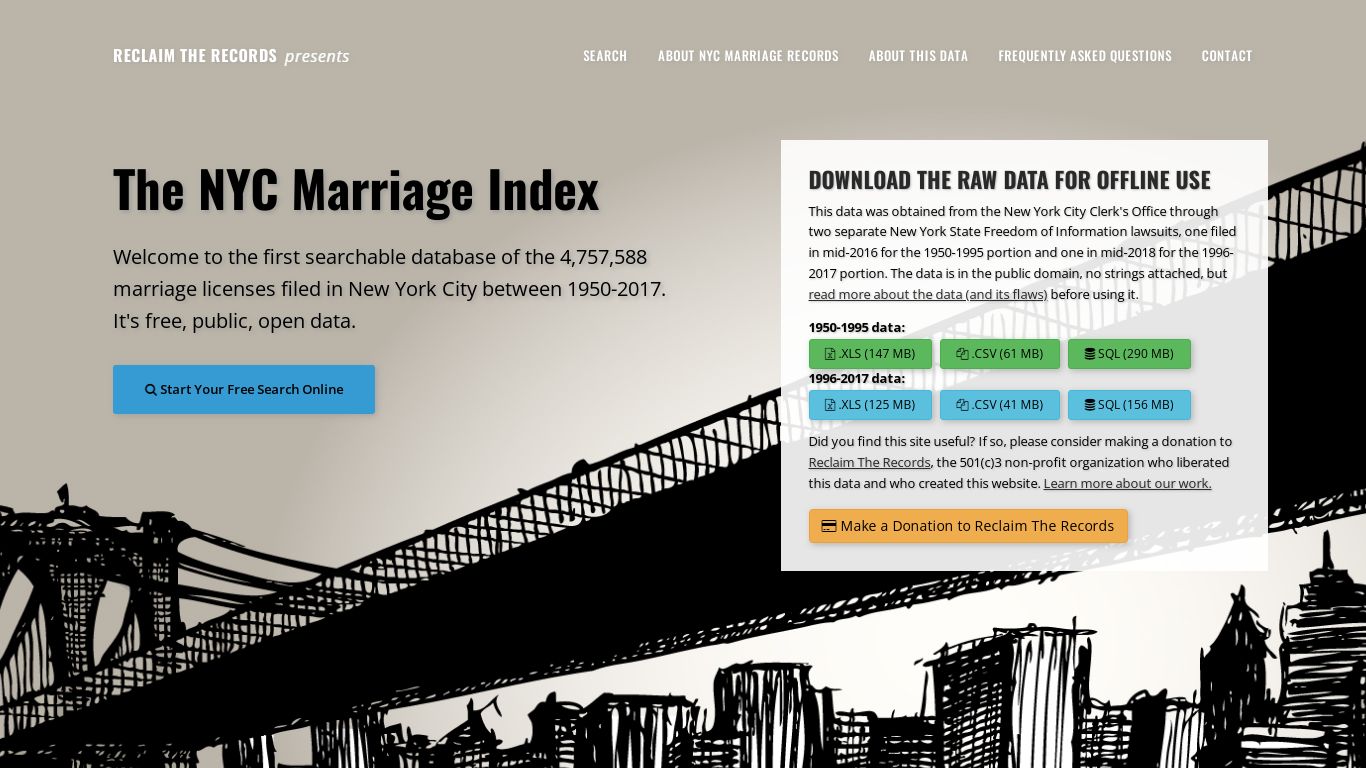The width and height of the screenshot is (1366, 768).
Task: Click spreadsheet icon on green XLS button
Action: (x=830, y=354)
